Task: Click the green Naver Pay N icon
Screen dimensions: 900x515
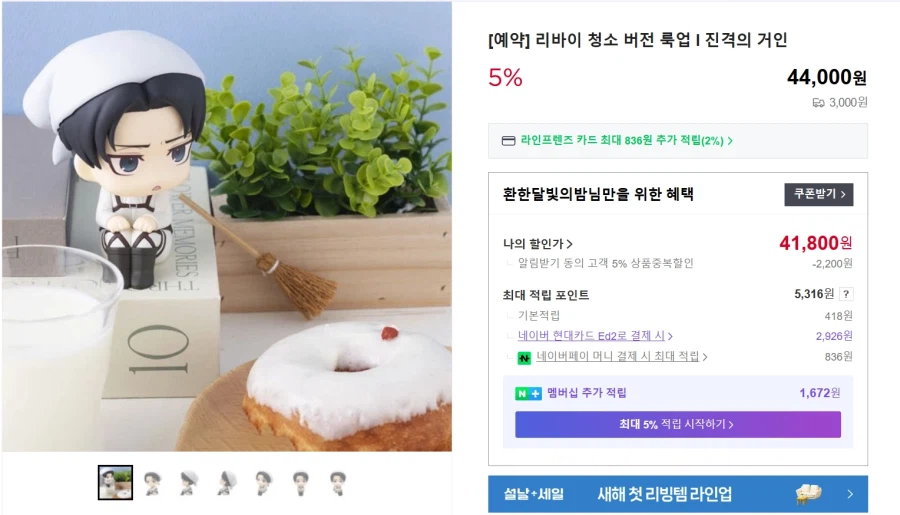Action: point(523,358)
